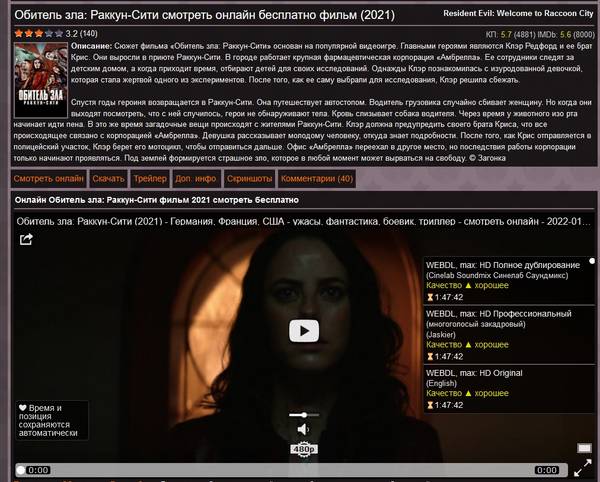Click the second rating star
Screen dimensions: 600x482
pos(29,34)
